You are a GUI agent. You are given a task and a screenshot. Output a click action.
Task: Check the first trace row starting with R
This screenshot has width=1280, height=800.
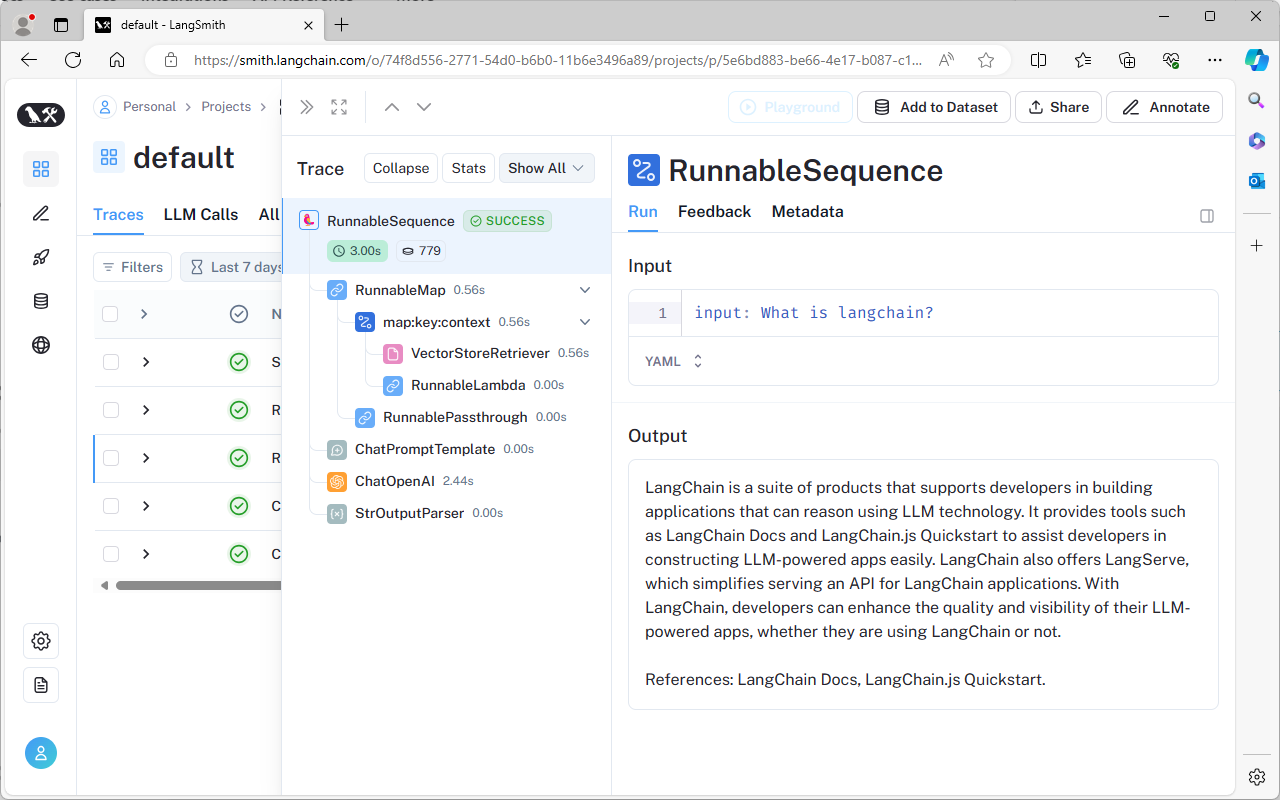click(x=111, y=410)
